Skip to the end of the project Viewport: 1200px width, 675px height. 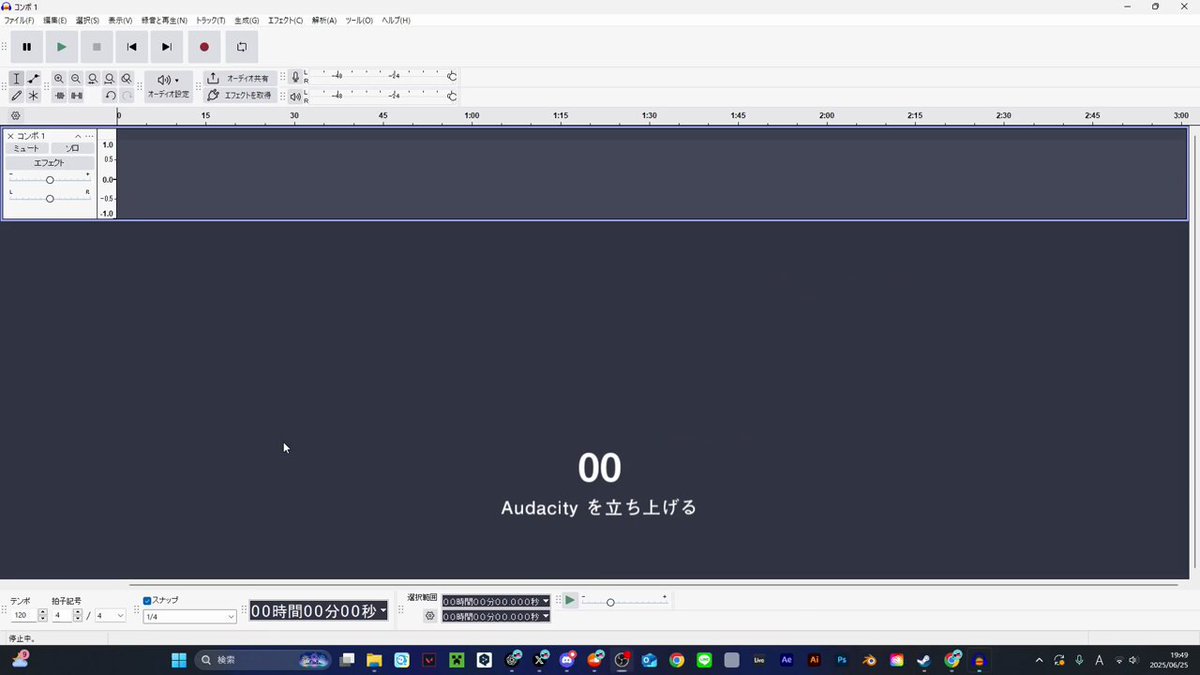click(x=167, y=47)
